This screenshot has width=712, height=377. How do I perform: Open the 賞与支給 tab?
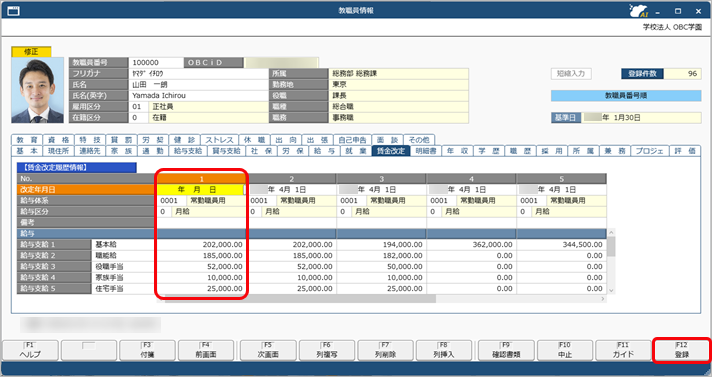point(227,151)
